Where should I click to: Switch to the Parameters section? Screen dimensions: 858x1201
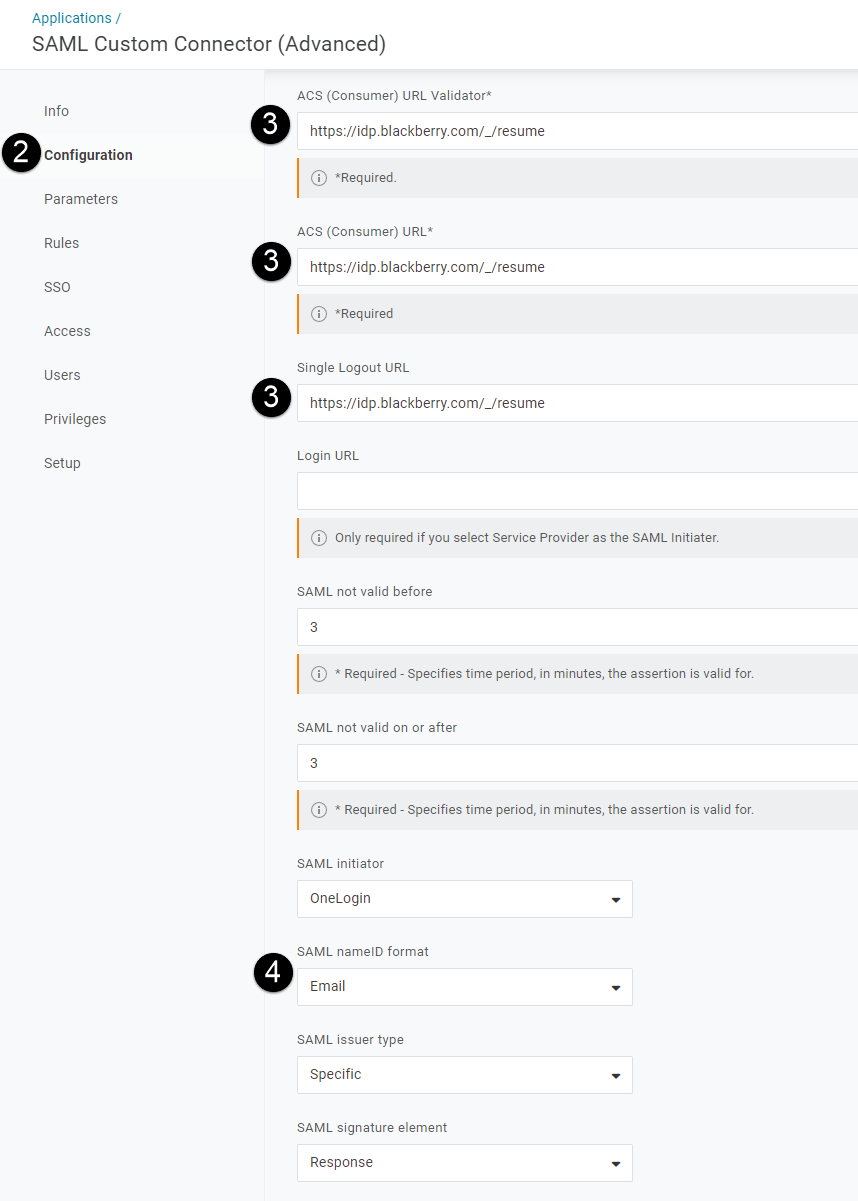click(81, 199)
